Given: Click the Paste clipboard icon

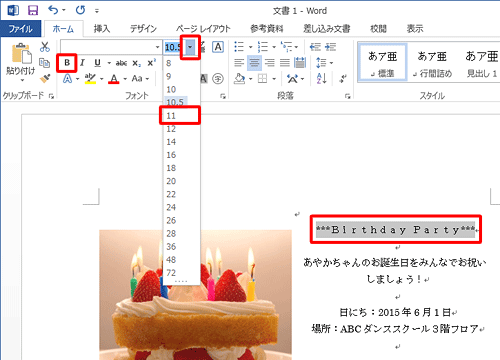Looking at the screenshot, I should tap(21, 53).
